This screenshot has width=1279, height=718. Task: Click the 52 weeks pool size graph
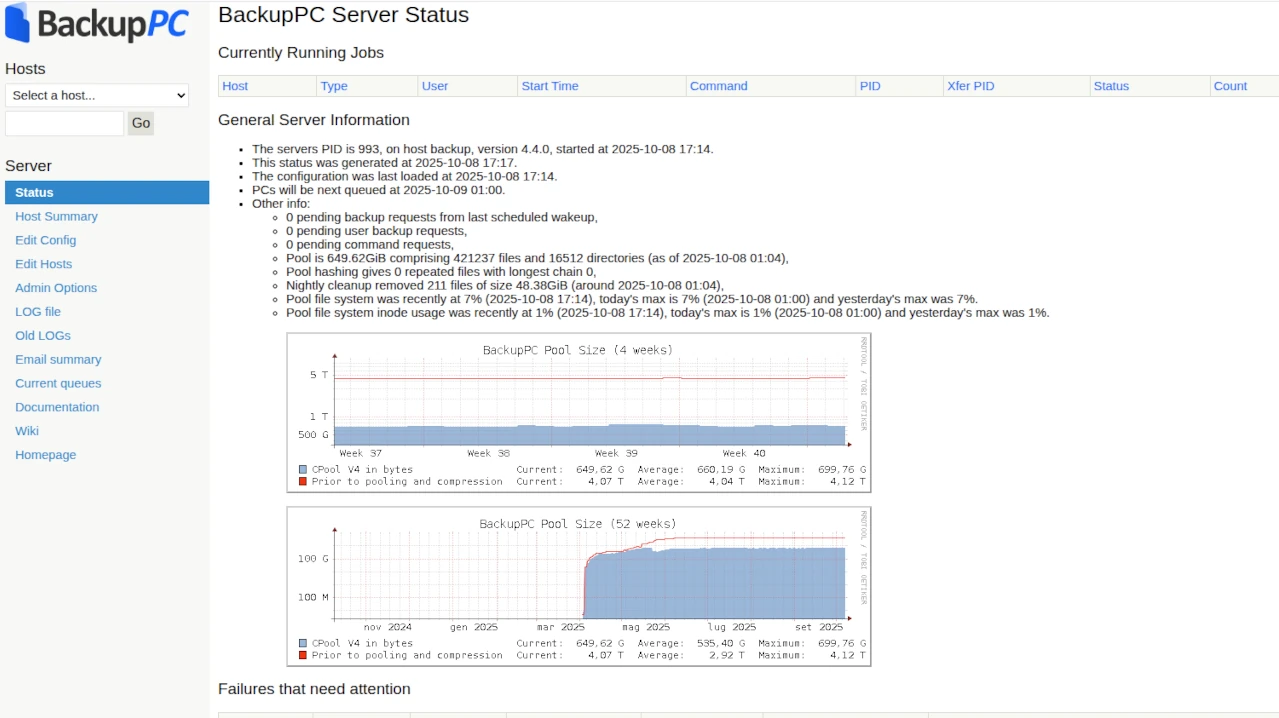pos(578,586)
